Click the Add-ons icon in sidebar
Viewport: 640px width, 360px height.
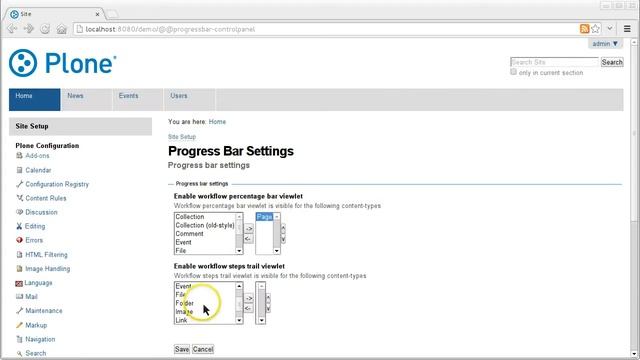[19, 156]
